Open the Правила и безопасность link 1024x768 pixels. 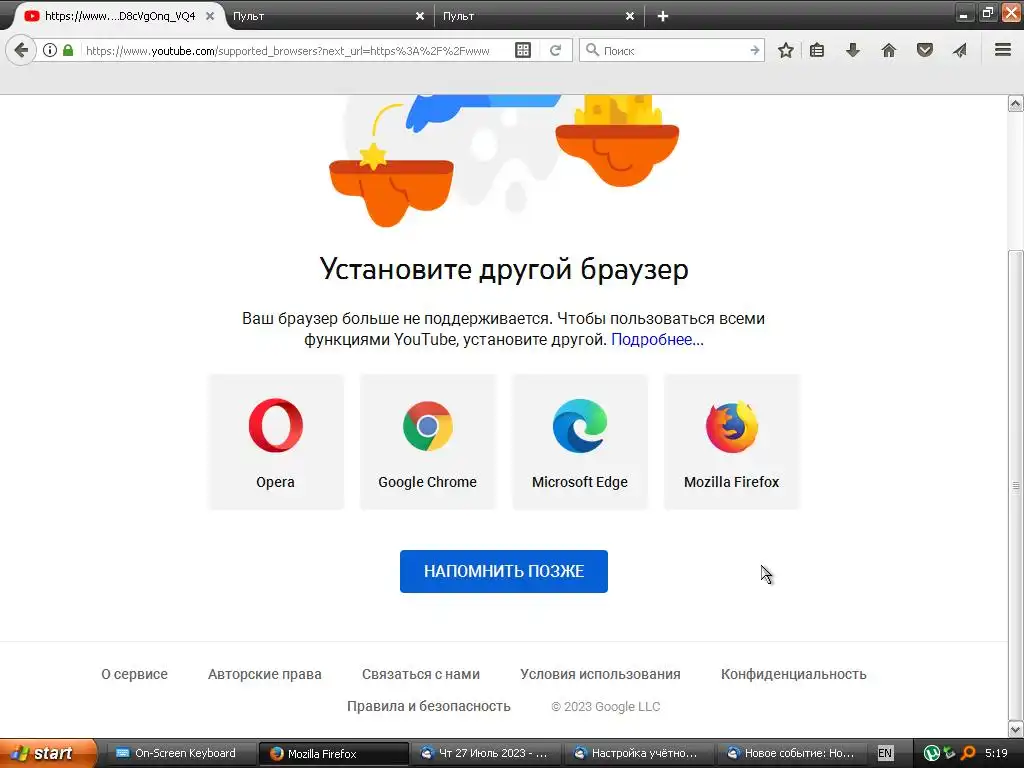point(428,706)
